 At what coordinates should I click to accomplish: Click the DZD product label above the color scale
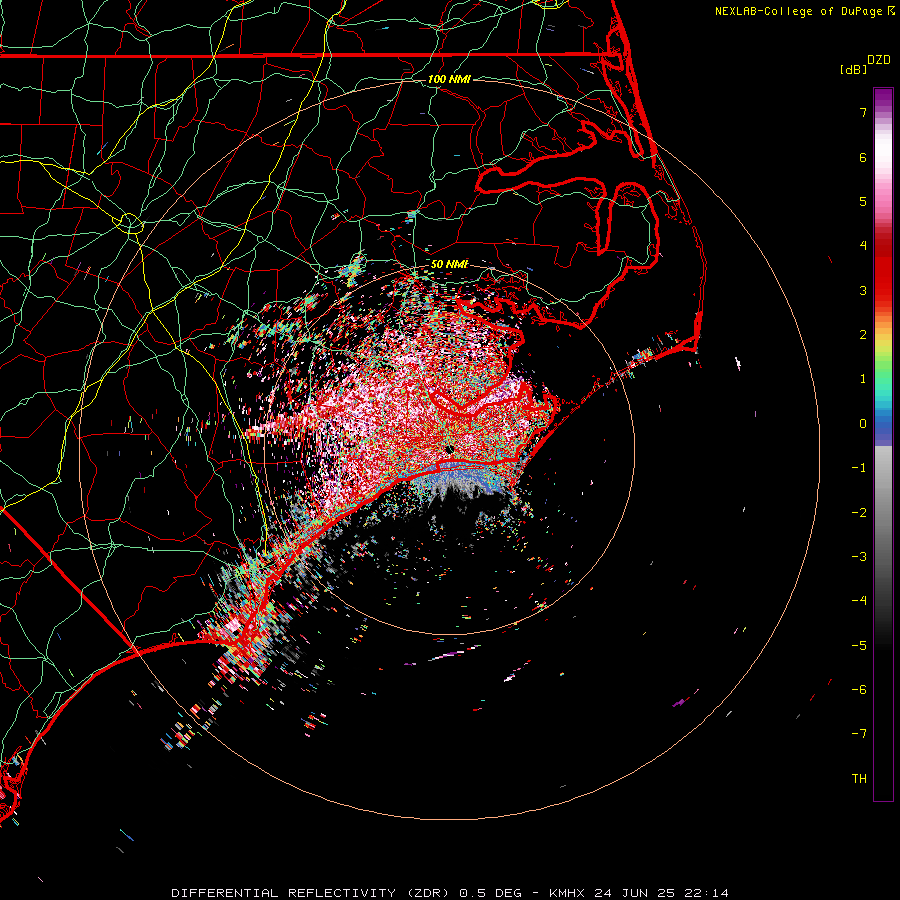pos(879,60)
